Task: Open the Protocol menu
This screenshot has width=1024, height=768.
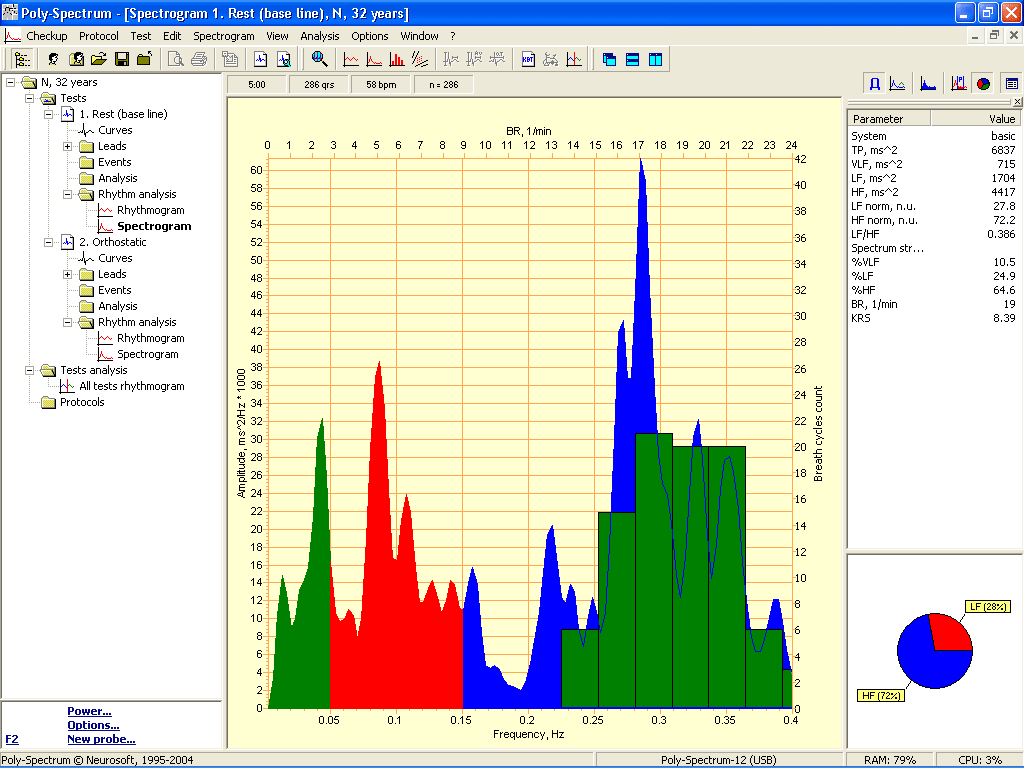Action: pos(99,36)
